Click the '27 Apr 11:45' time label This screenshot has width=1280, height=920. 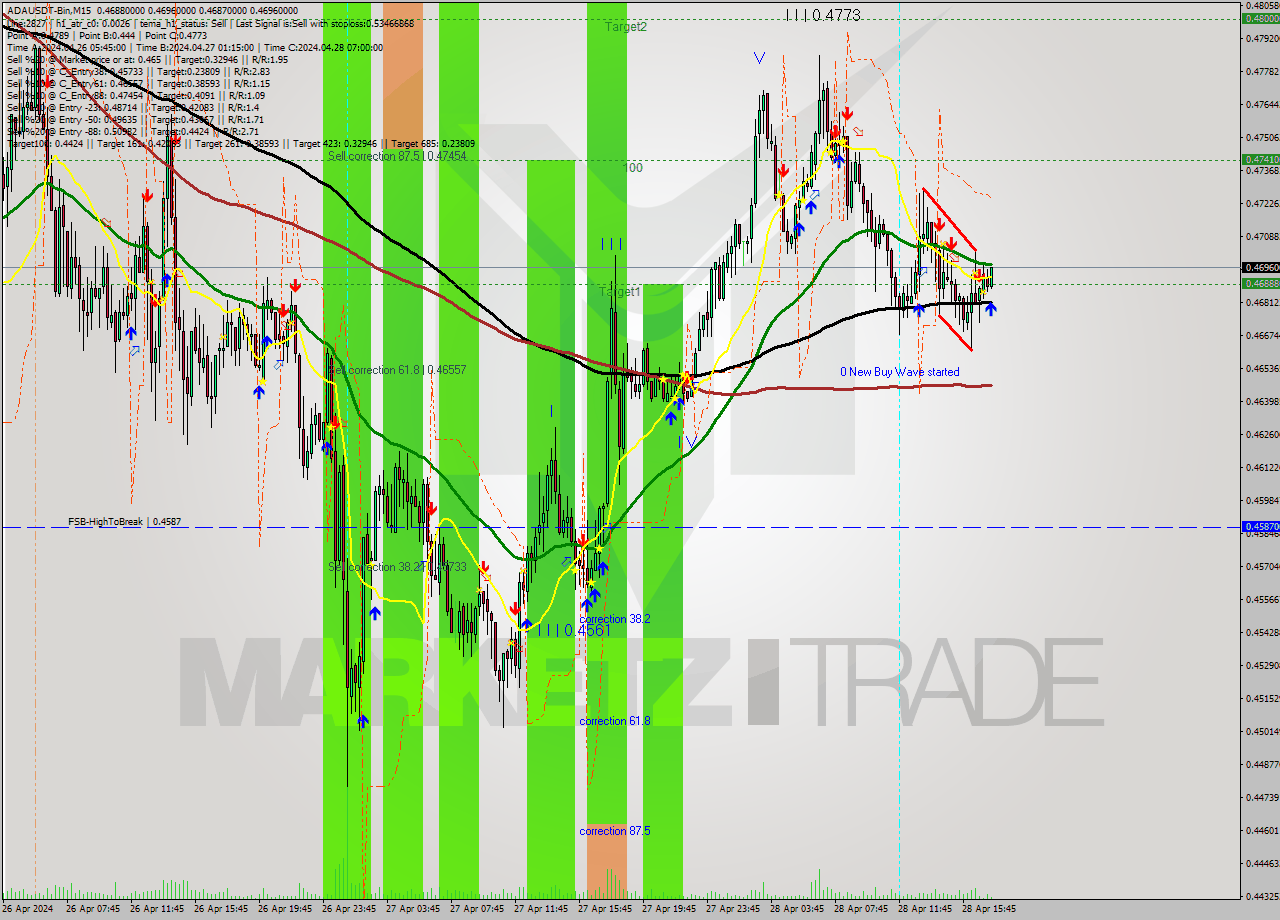pyautogui.click(x=543, y=909)
